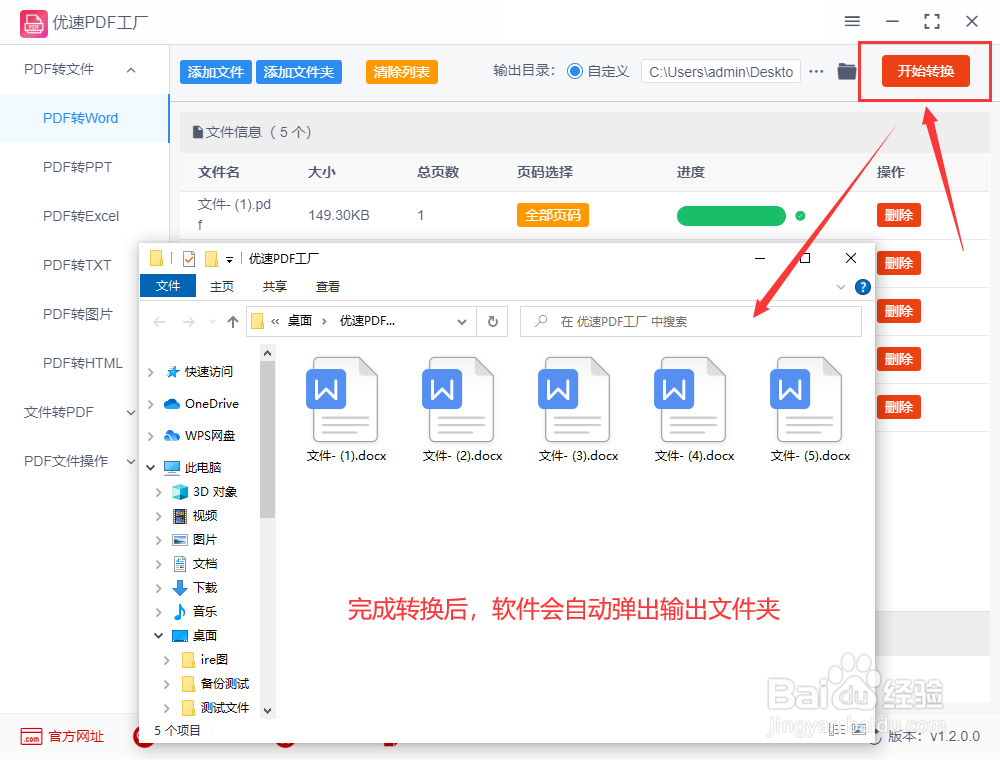This screenshot has height=760, width=1000.
Task: Select the 测试文件 folder in tree
Action: click(x=216, y=708)
